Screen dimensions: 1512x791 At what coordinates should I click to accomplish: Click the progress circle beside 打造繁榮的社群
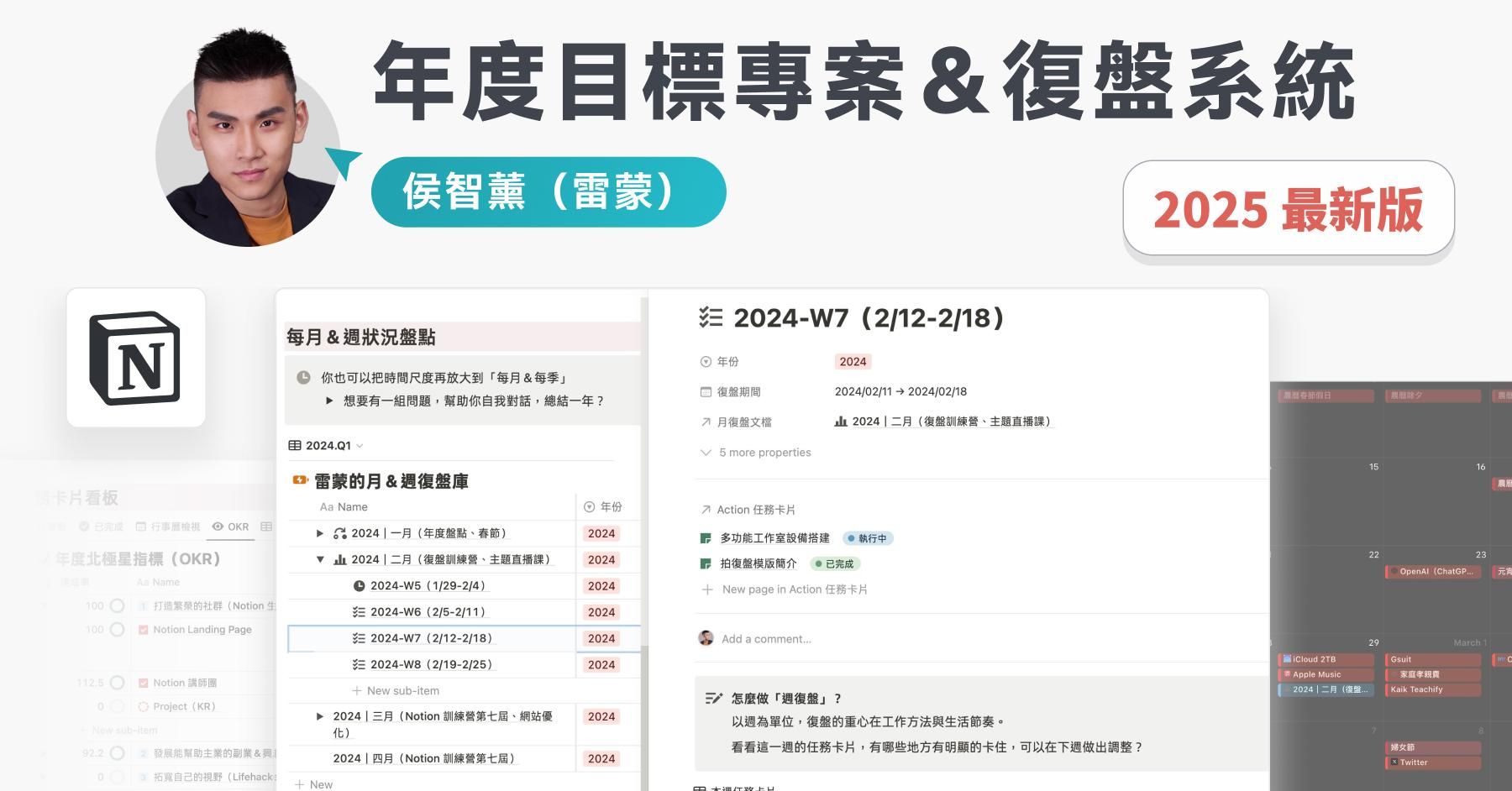coord(118,605)
